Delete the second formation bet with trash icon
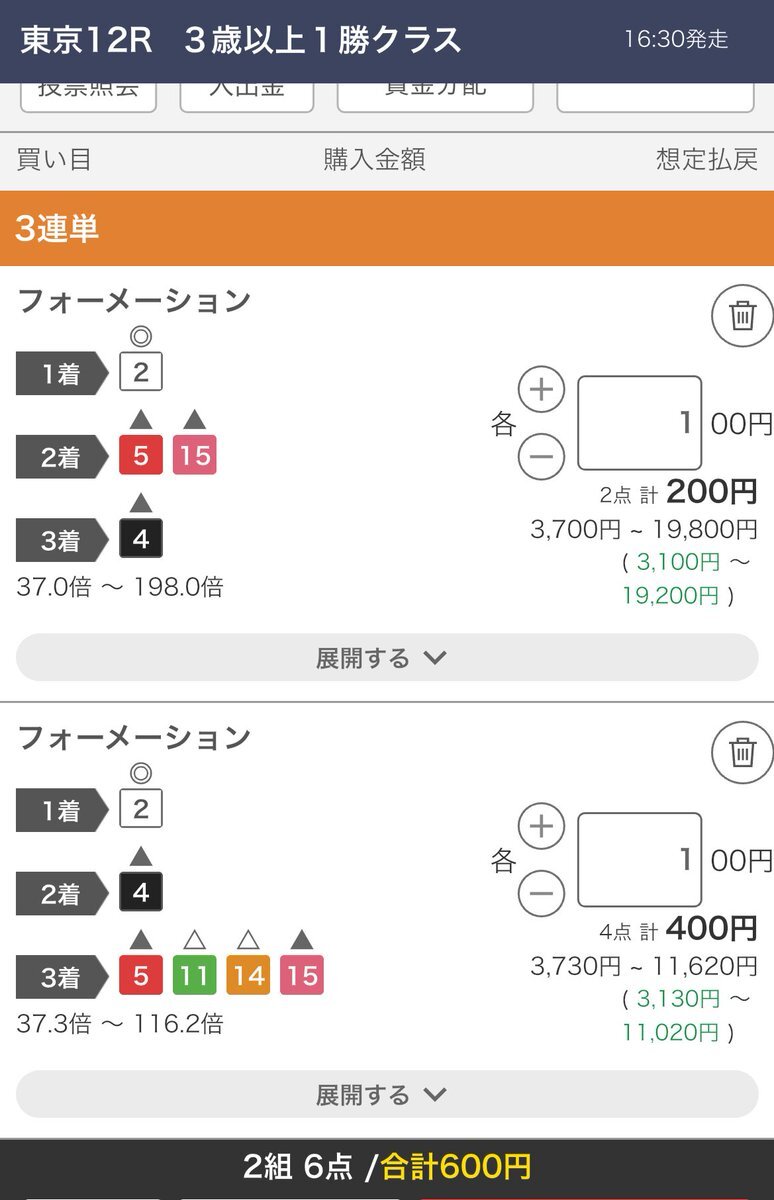Viewport: 774px width, 1200px height. coord(742,752)
